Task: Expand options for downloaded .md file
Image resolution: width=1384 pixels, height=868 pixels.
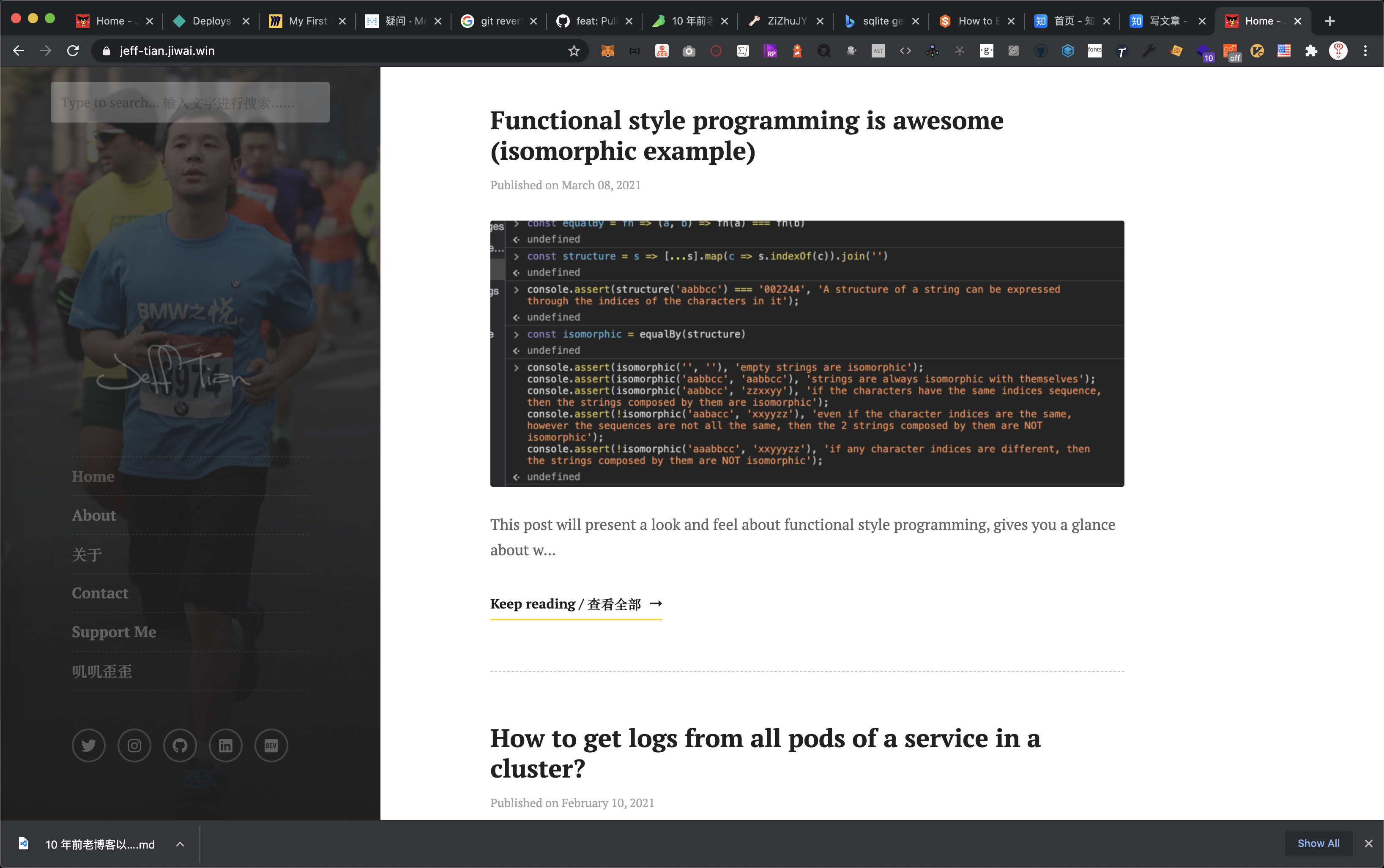Action: tap(181, 844)
